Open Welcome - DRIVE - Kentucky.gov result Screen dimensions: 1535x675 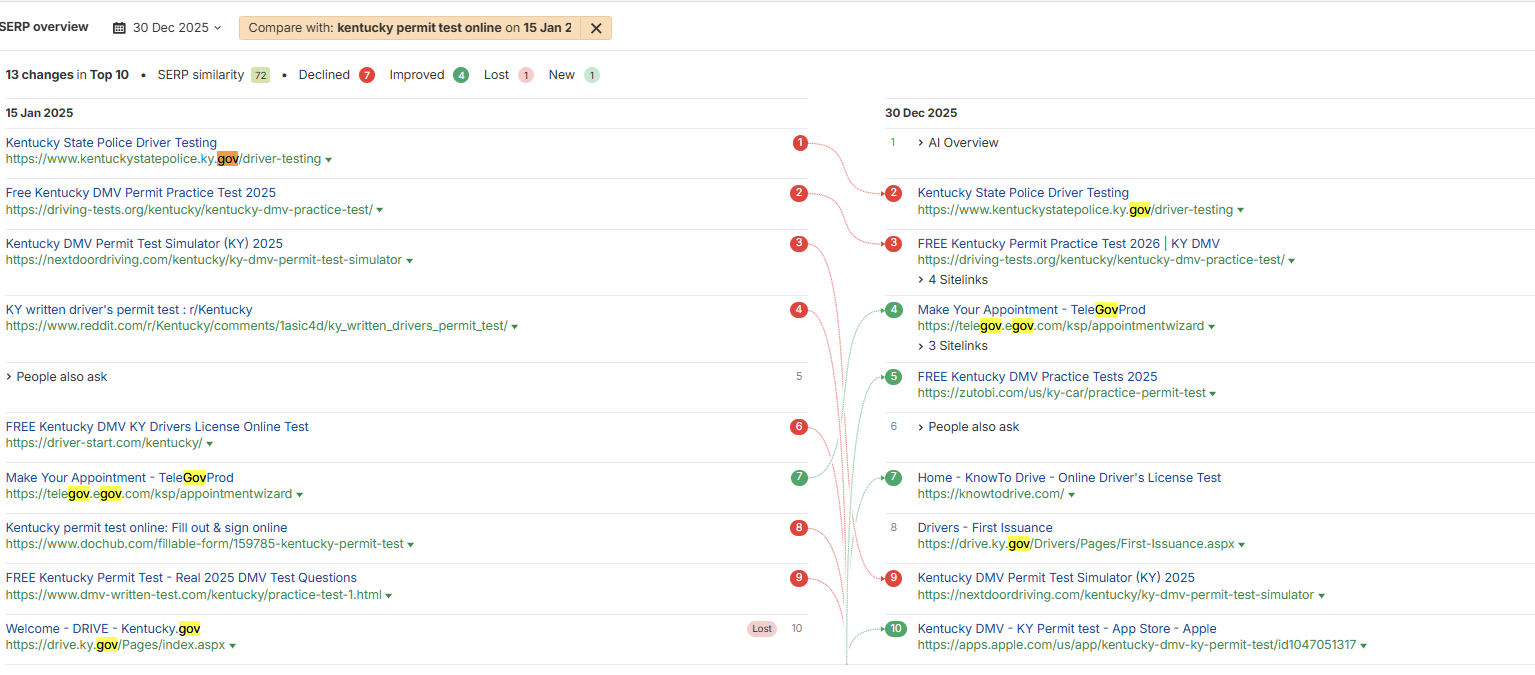point(103,629)
